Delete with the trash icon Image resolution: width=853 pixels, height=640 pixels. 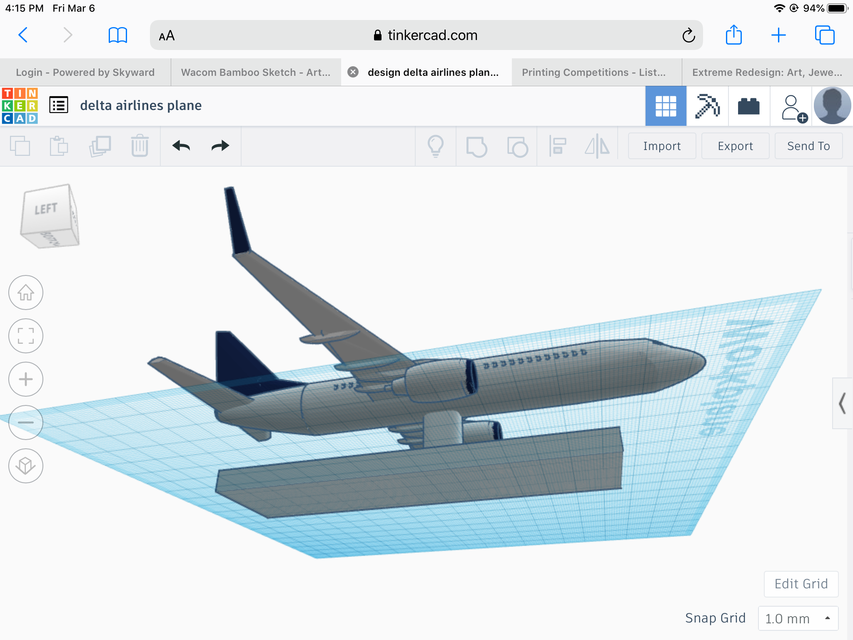point(140,146)
